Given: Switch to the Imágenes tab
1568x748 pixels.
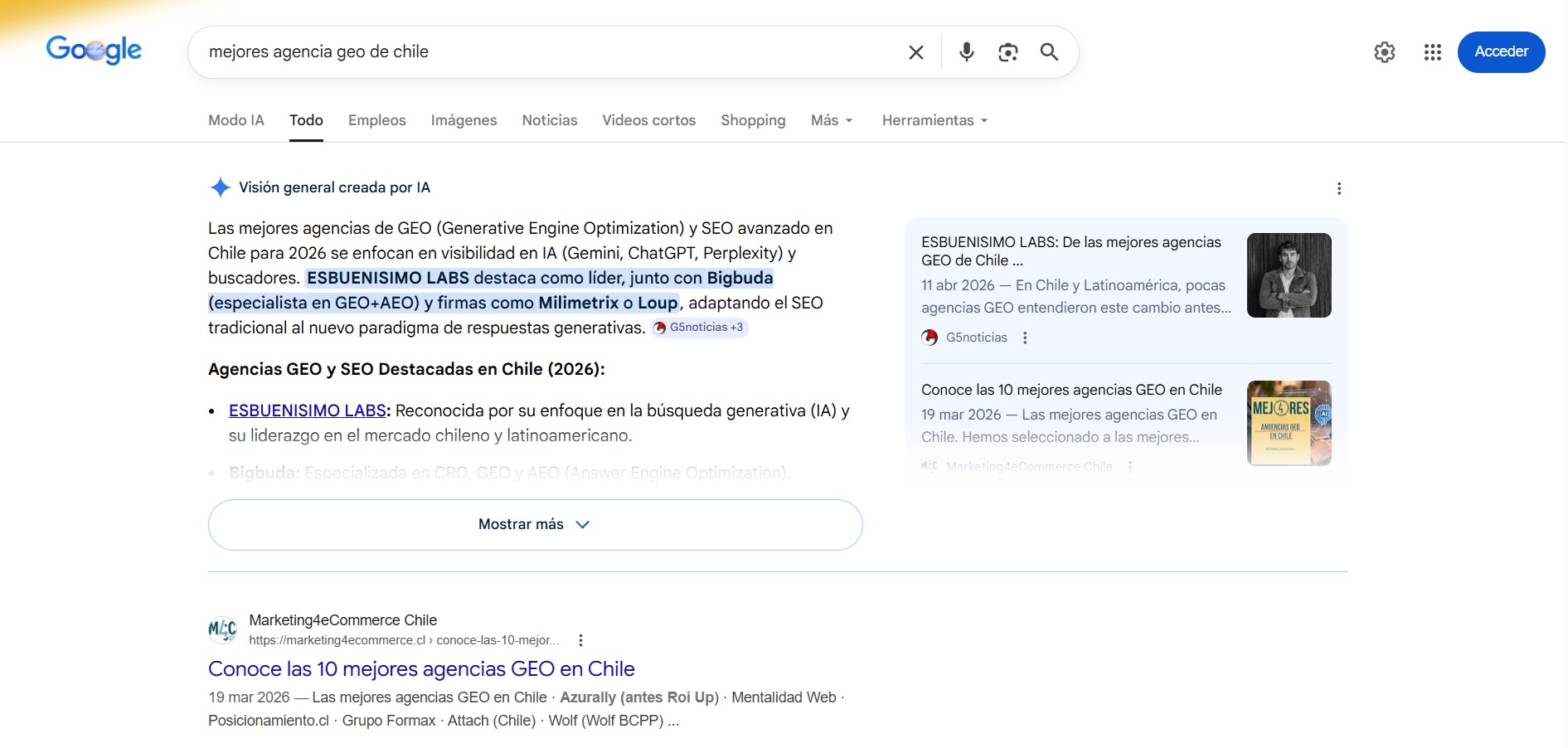Looking at the screenshot, I should pyautogui.click(x=464, y=120).
